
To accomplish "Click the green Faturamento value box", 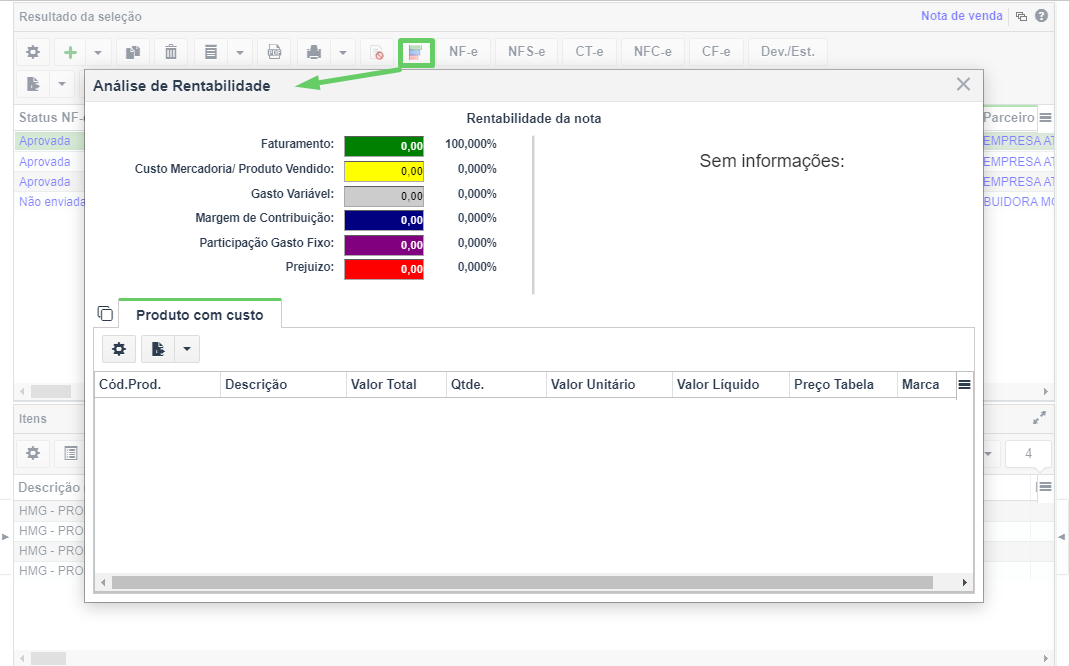I will tap(384, 146).
